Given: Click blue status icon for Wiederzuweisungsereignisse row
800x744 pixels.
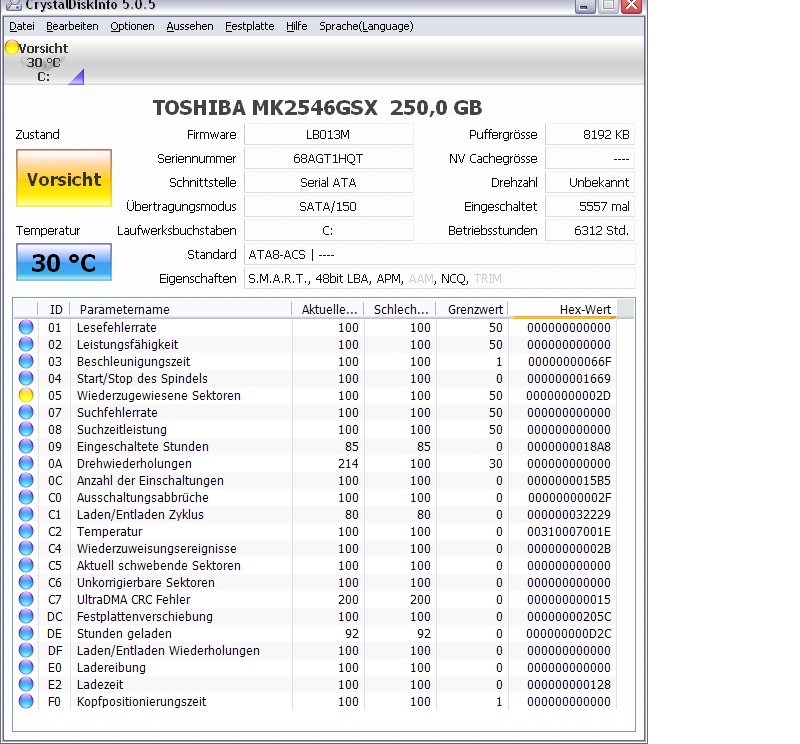Looking at the screenshot, I should pyautogui.click(x=26, y=549).
